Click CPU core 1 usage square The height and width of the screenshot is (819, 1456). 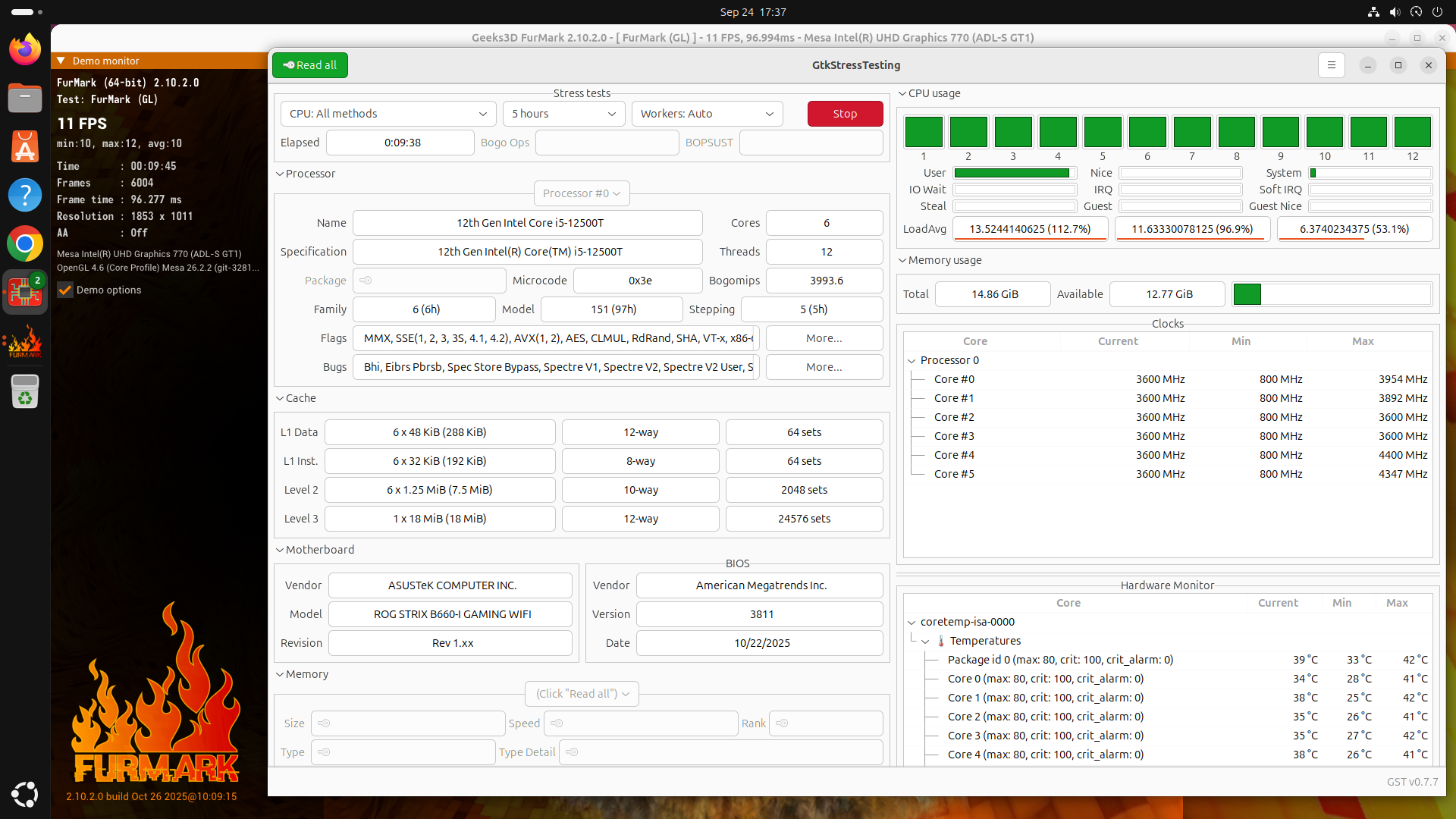click(x=924, y=132)
